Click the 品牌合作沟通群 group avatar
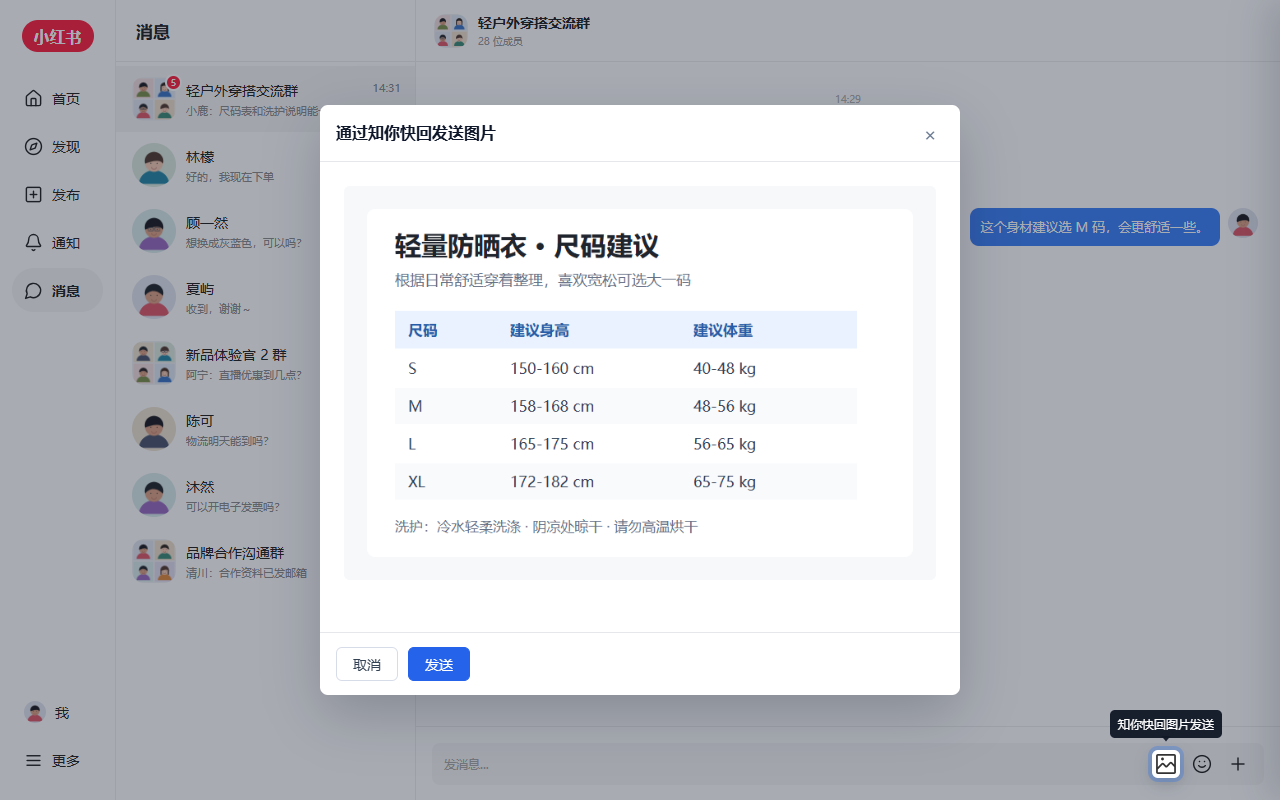The height and width of the screenshot is (800, 1280). click(x=154, y=560)
